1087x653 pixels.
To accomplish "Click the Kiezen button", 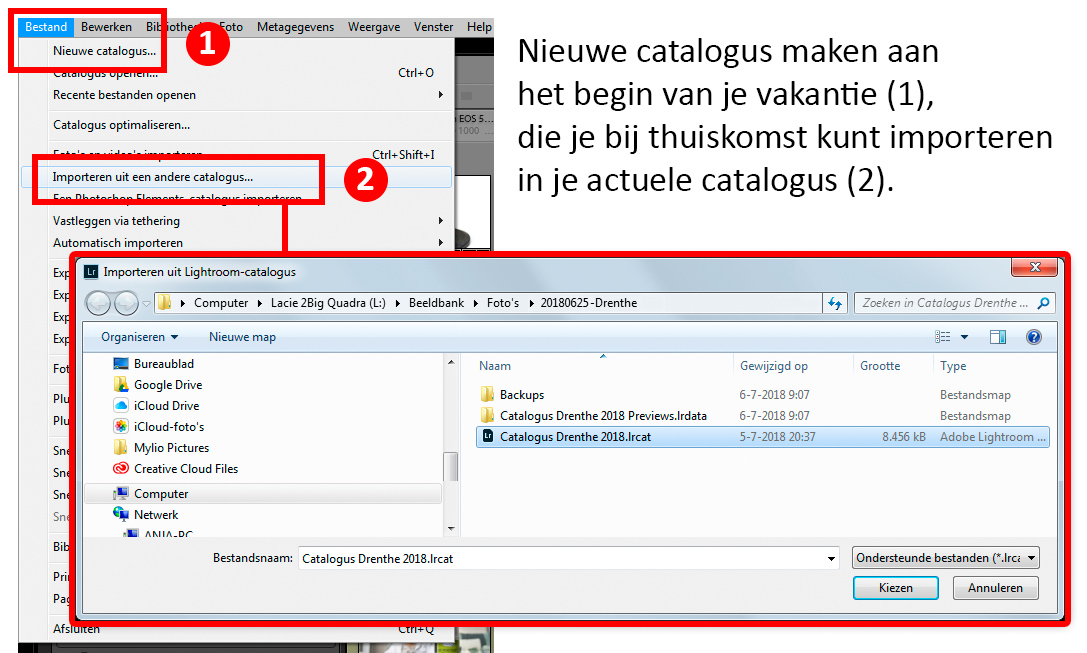I will 895,588.
